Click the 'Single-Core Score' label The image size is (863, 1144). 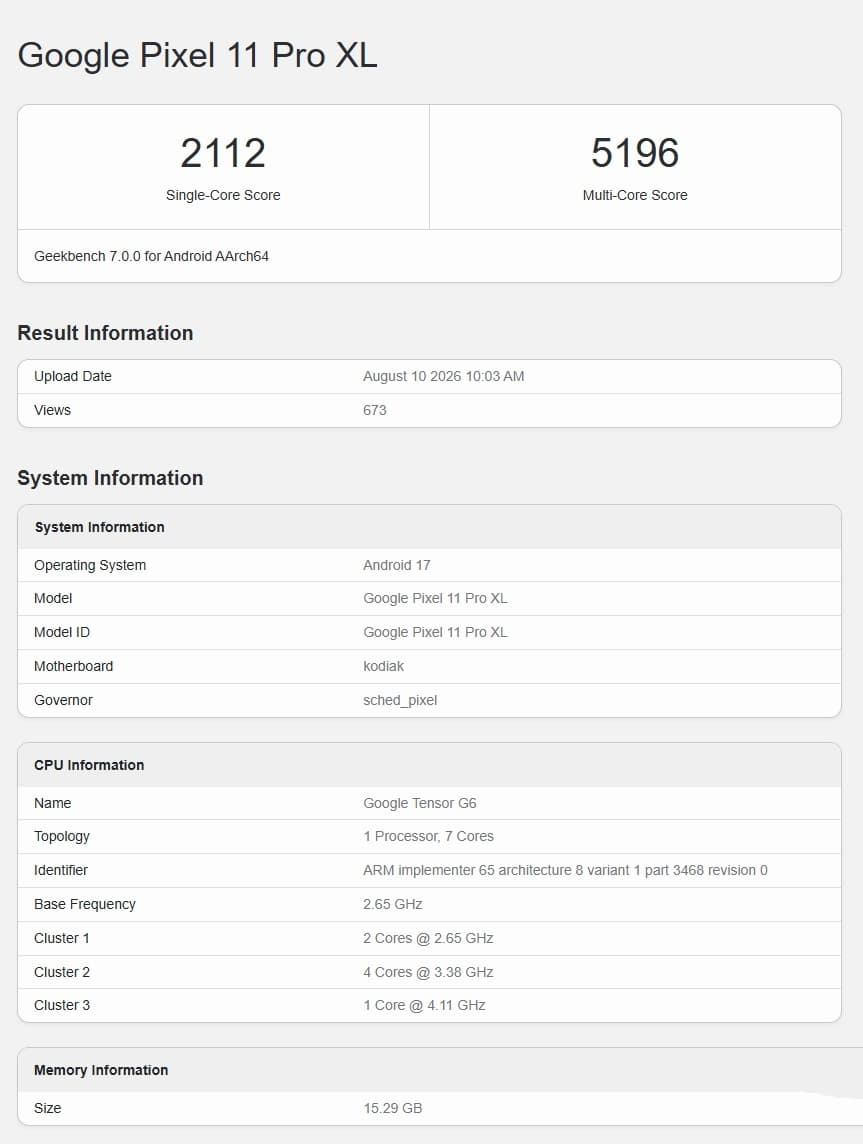(x=222, y=195)
